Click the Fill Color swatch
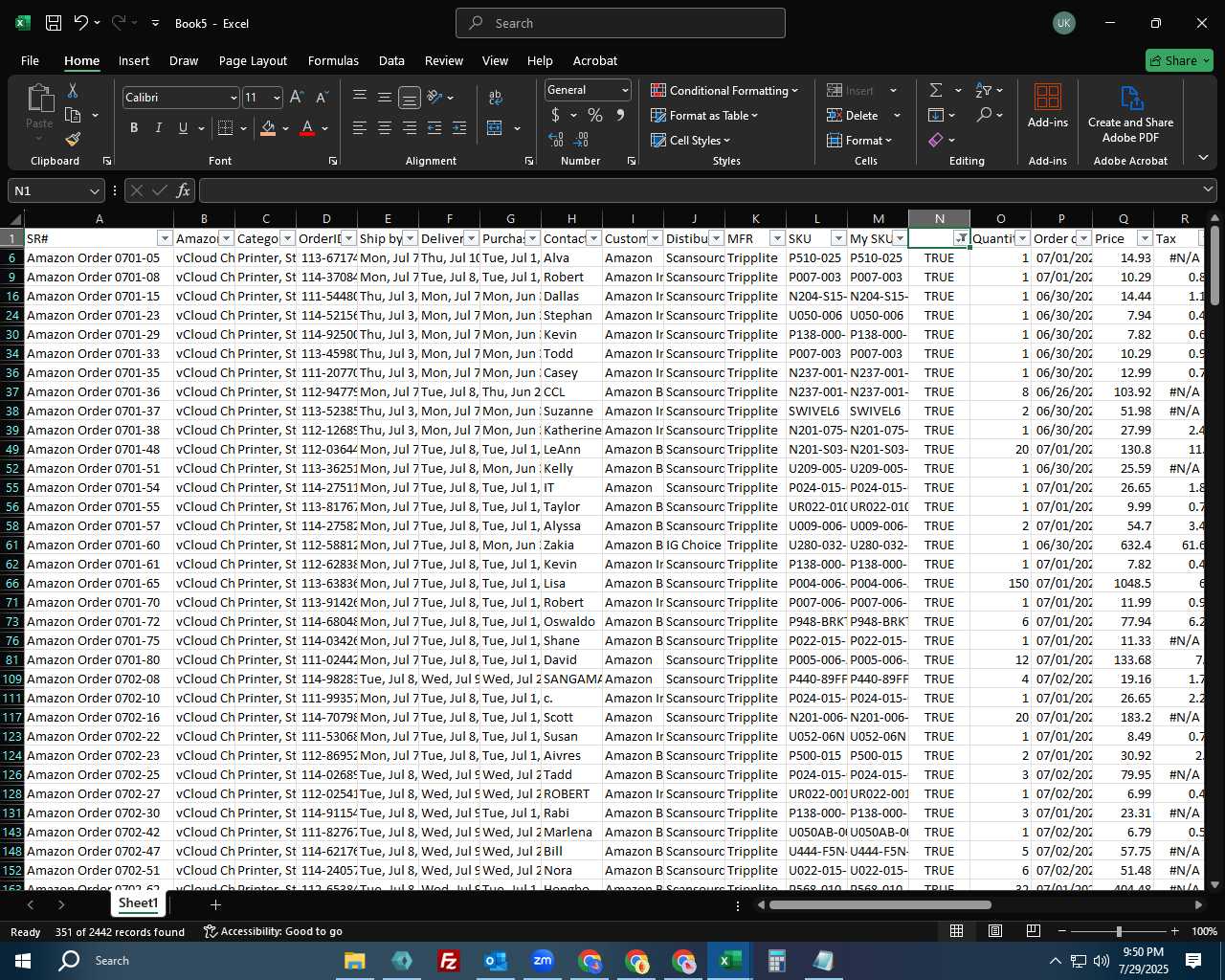1225x980 pixels. pos(268,128)
